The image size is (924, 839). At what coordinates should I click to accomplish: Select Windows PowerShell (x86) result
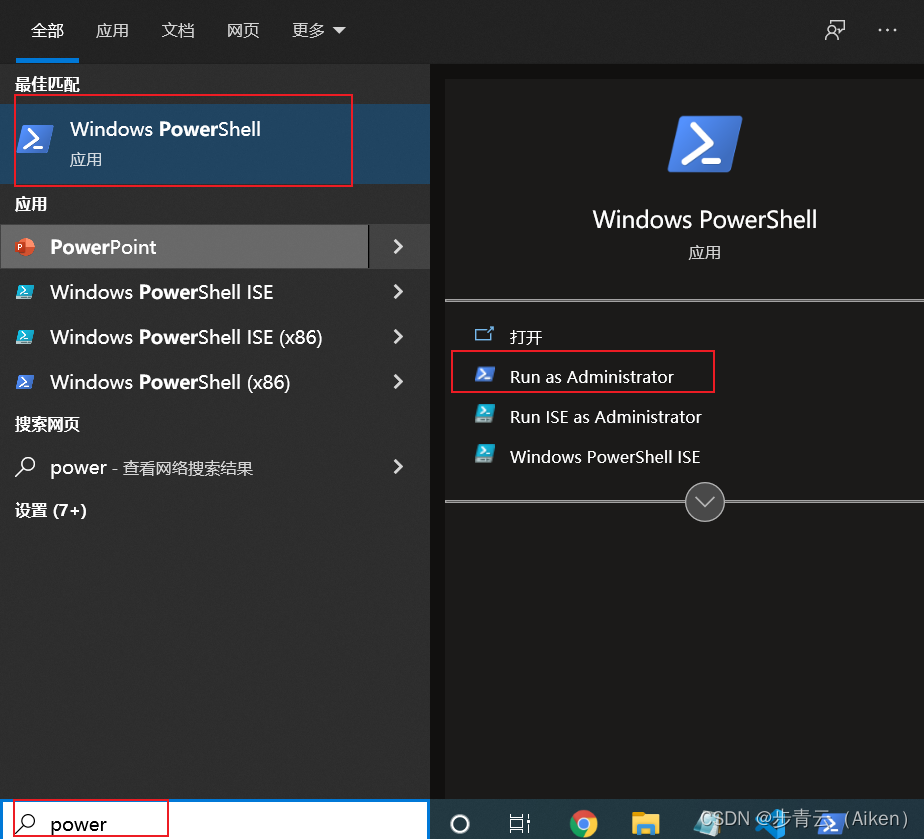point(184,382)
